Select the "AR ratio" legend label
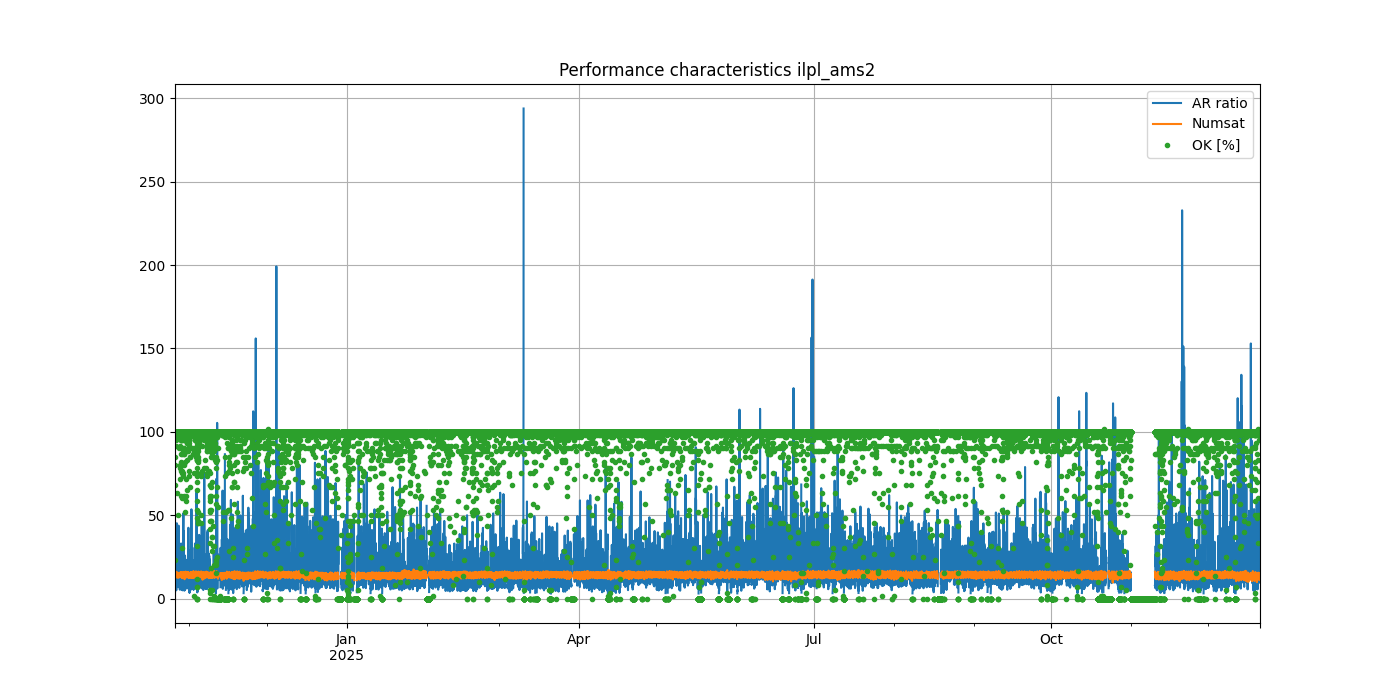The height and width of the screenshot is (700, 1400). pos(1219,103)
